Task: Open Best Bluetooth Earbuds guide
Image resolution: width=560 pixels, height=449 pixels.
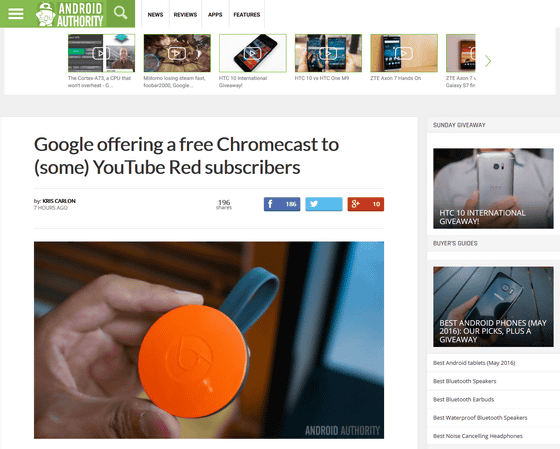Action: pos(463,399)
